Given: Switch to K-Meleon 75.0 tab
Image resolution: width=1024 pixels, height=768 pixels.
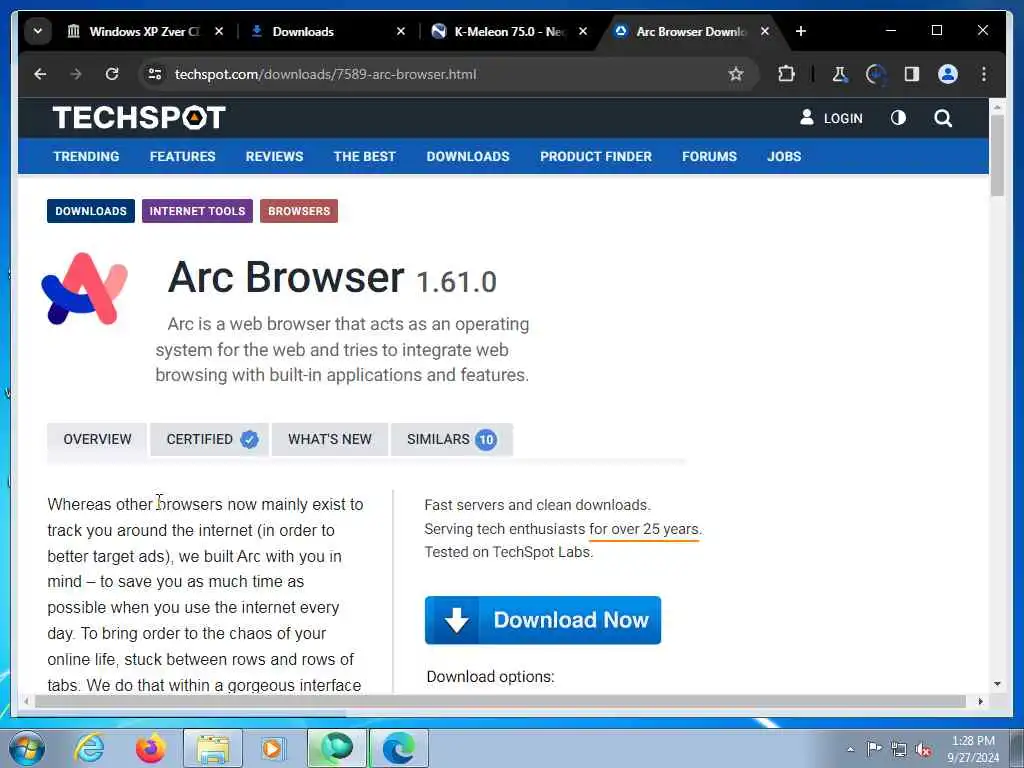Looking at the screenshot, I should [x=509, y=31].
